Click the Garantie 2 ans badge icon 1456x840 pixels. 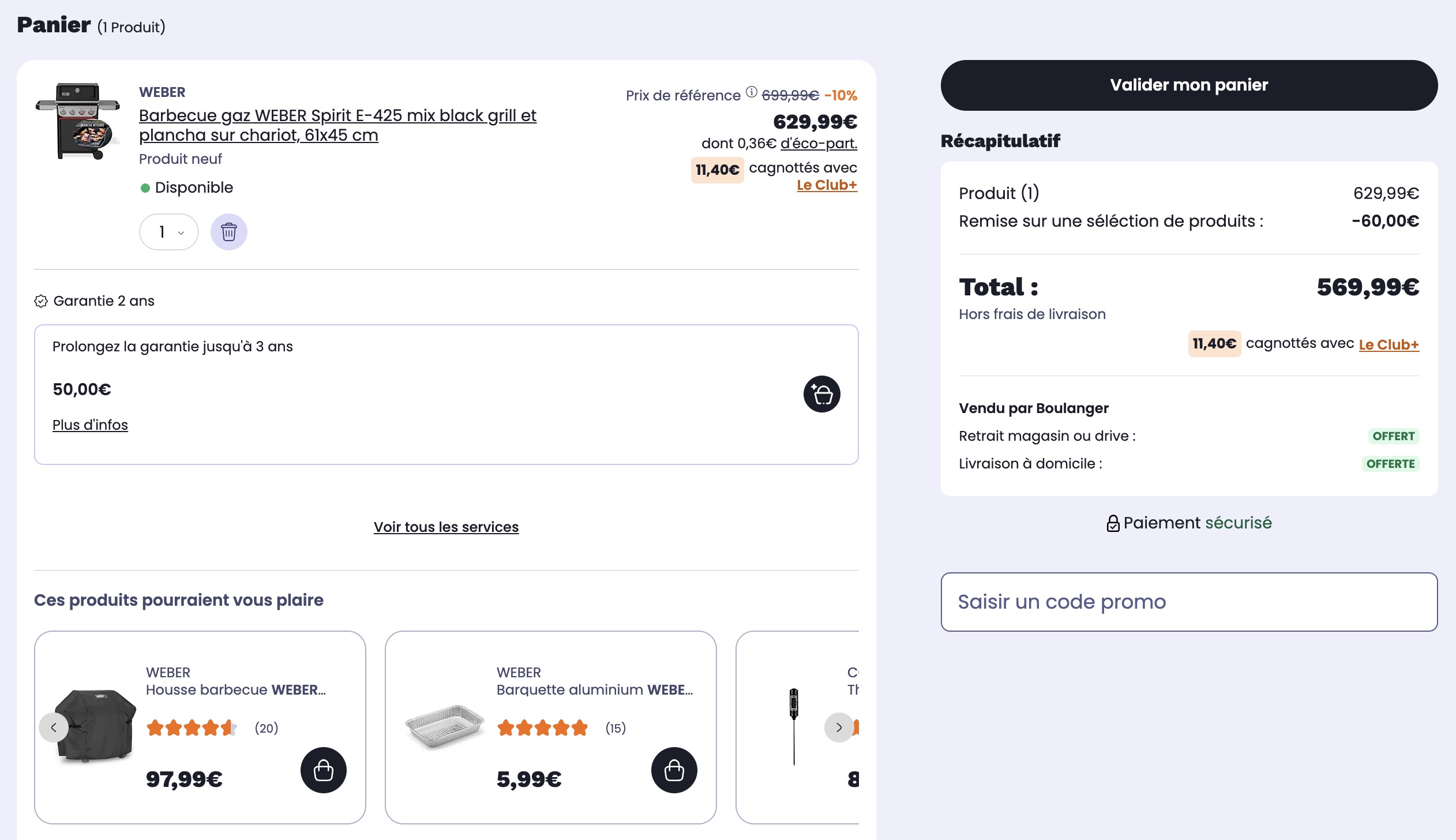pos(41,301)
